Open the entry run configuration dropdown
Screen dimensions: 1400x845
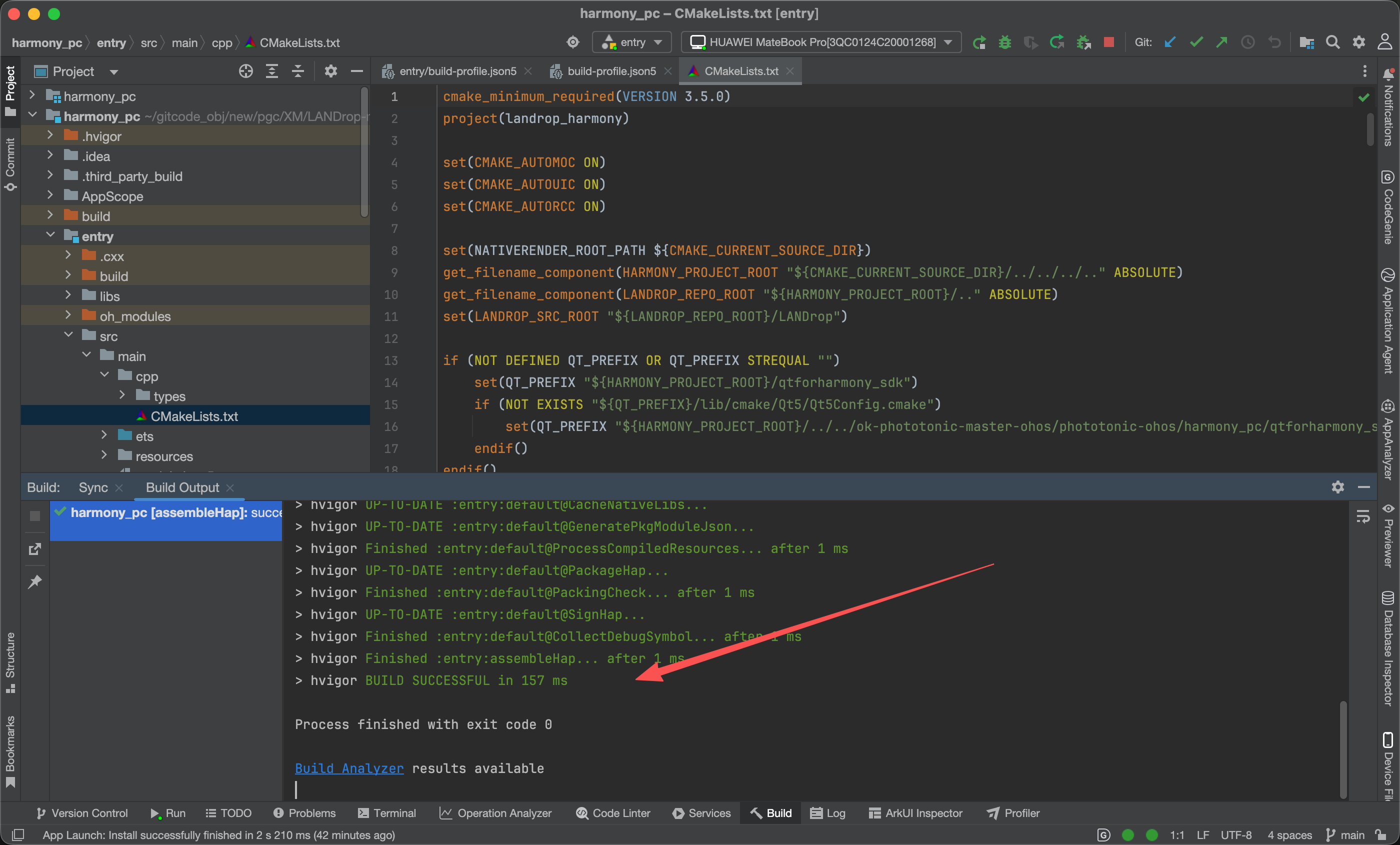click(x=631, y=42)
